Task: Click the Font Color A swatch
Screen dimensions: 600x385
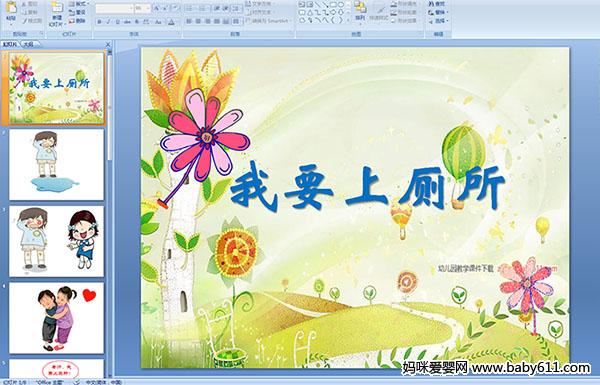Action: 171,22
